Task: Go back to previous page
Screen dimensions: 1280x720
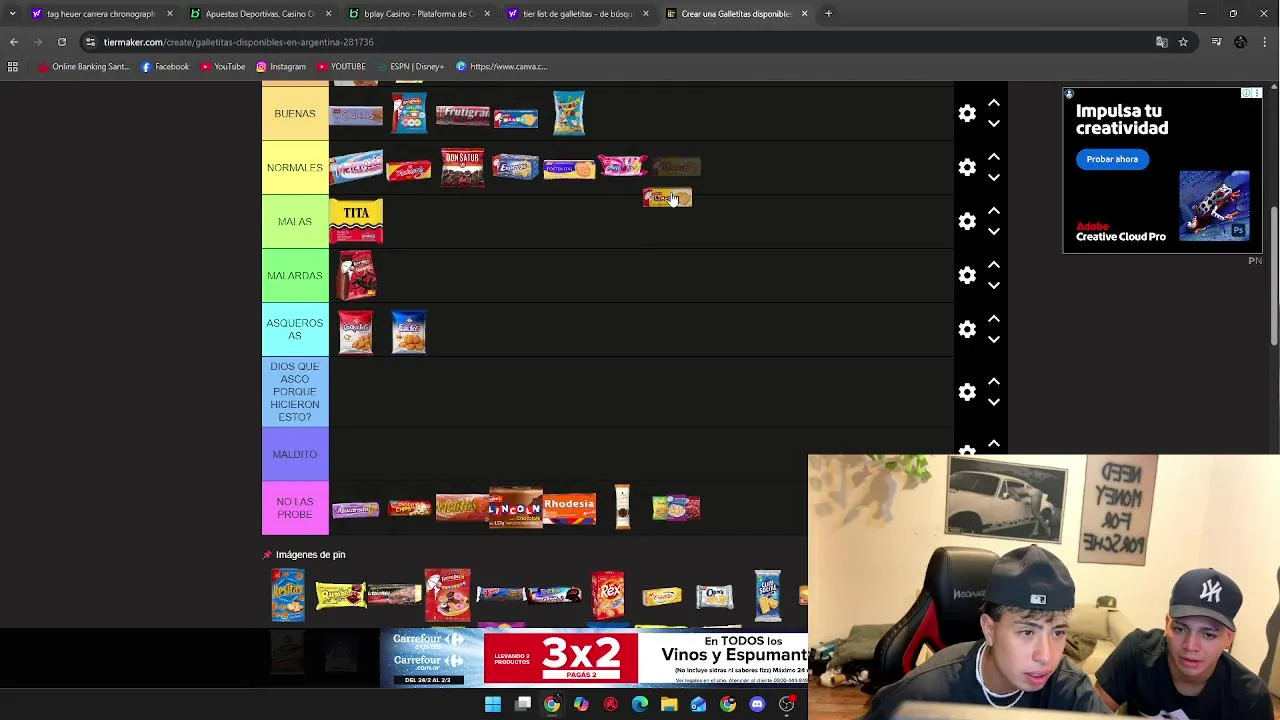Action: (14, 42)
